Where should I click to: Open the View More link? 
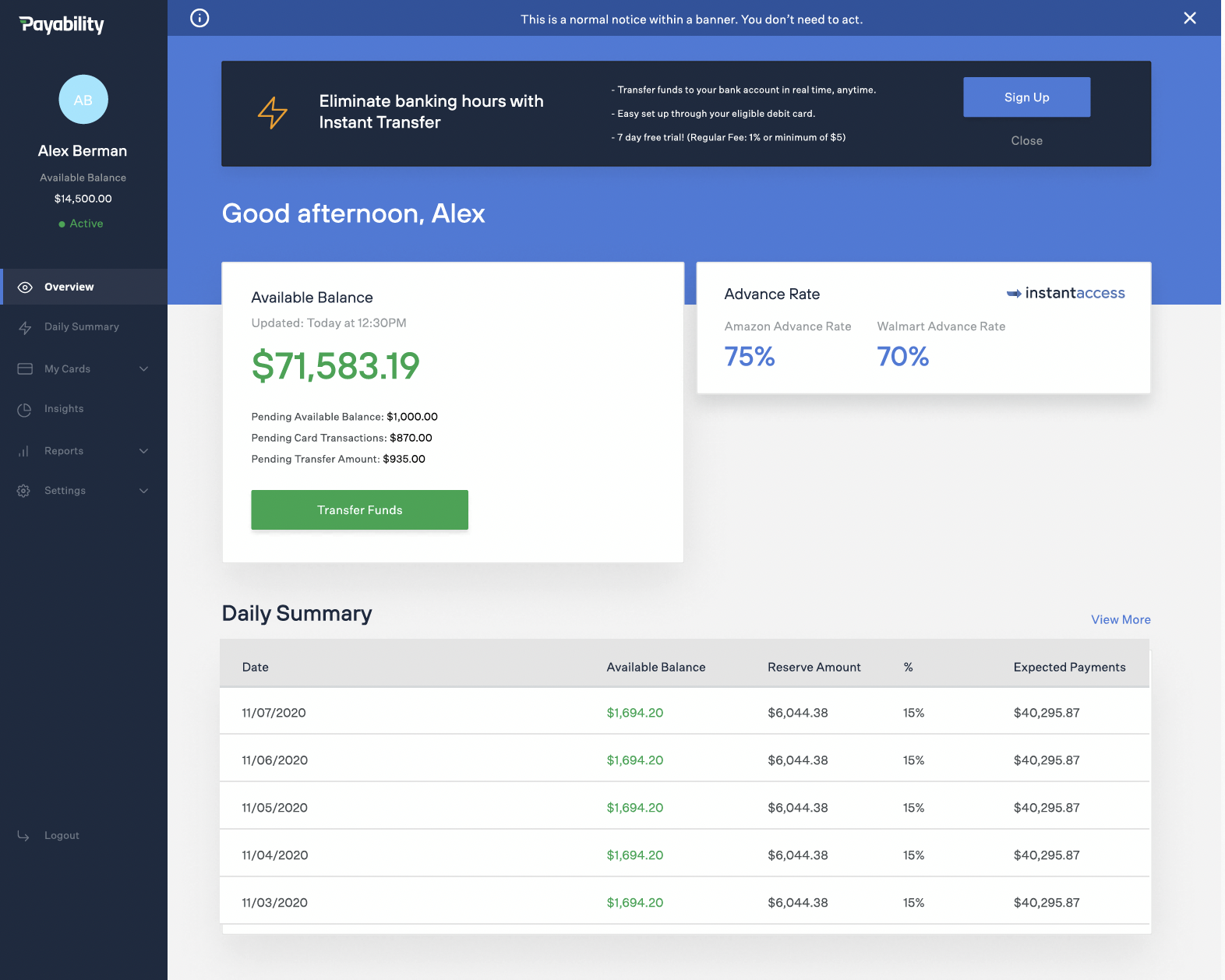click(x=1120, y=620)
